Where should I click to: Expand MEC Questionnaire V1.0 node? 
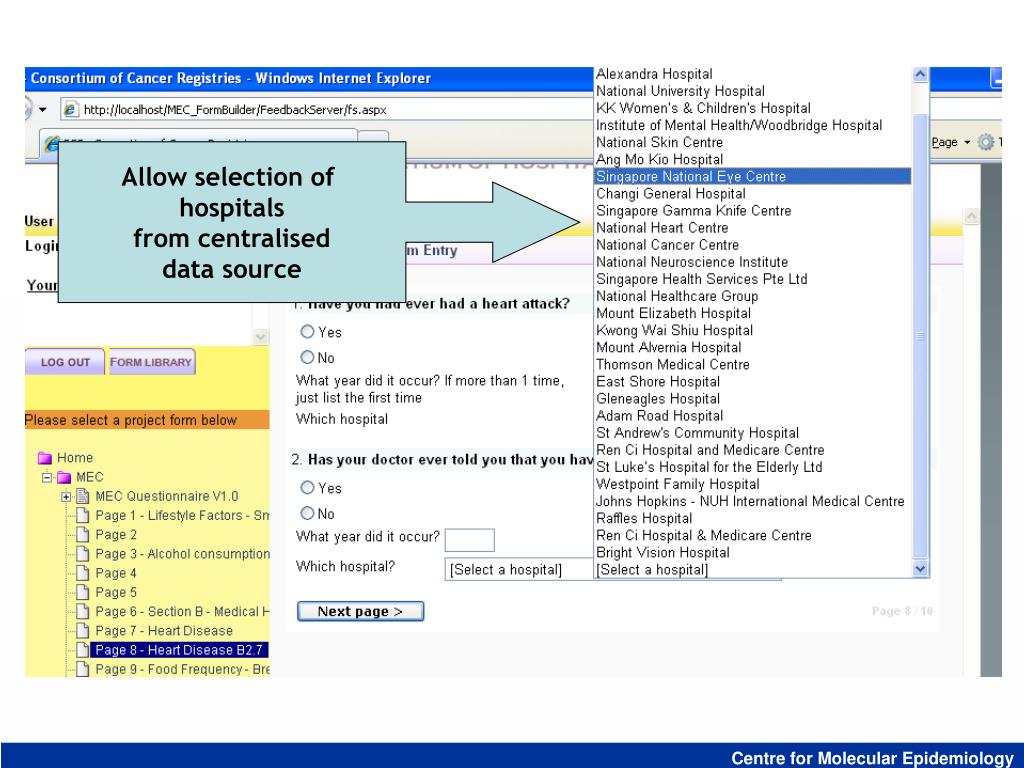pos(66,496)
